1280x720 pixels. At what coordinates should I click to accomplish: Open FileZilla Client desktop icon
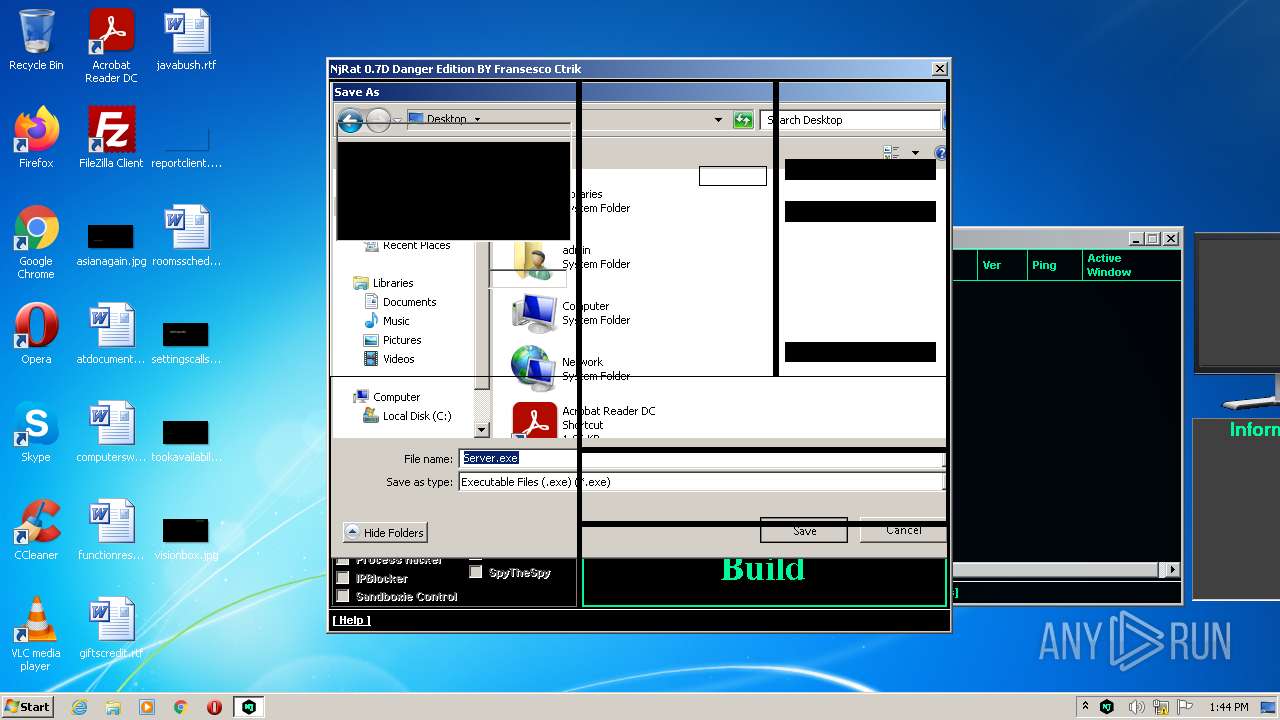tap(111, 138)
